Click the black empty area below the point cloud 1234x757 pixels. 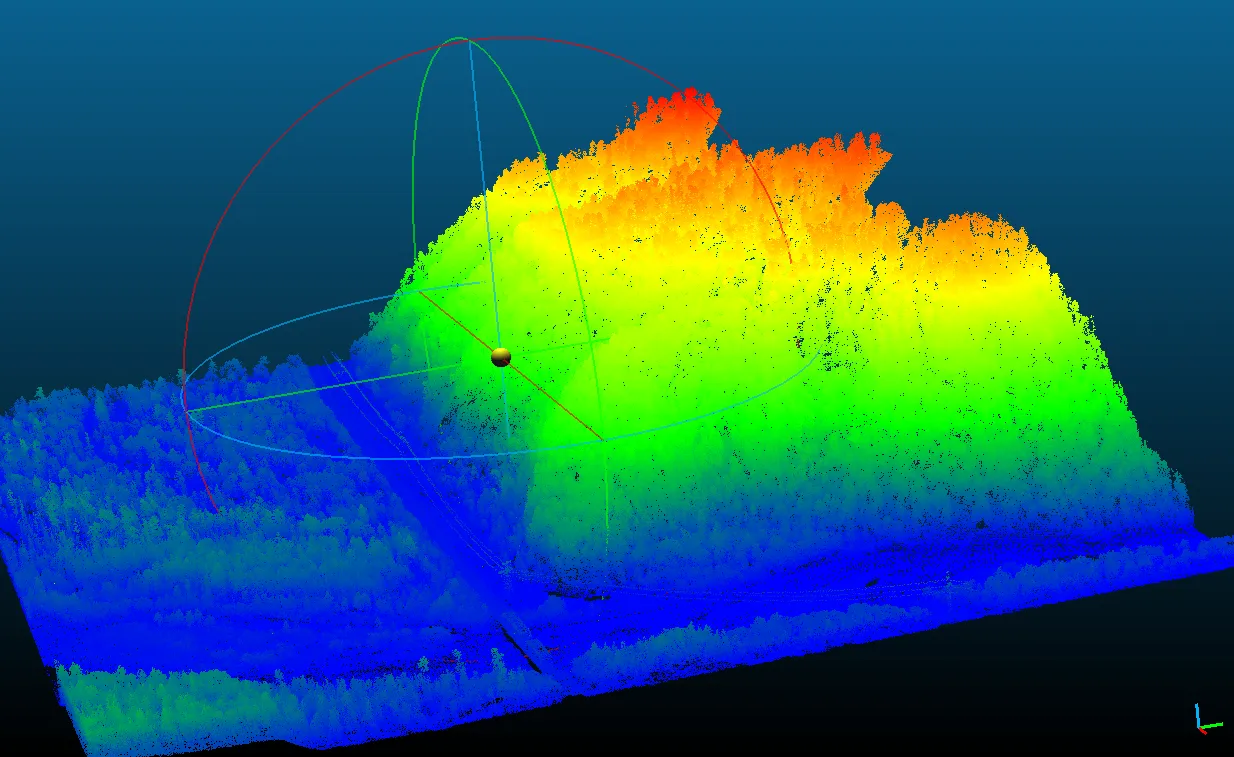tap(900, 700)
